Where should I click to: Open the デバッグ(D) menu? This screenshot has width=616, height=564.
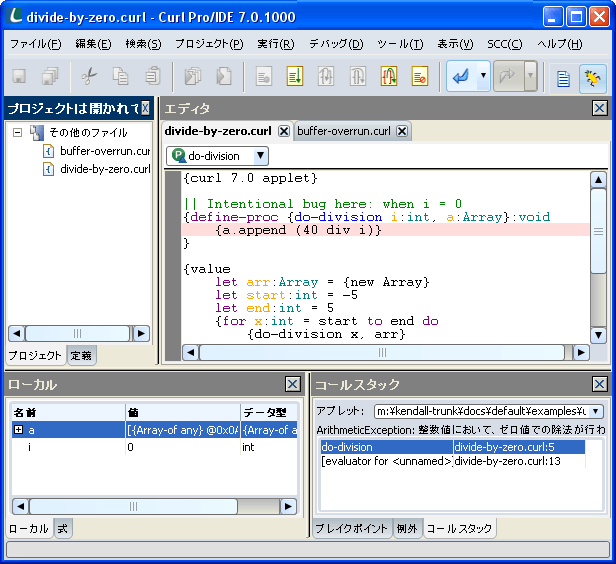pyautogui.click(x=336, y=44)
